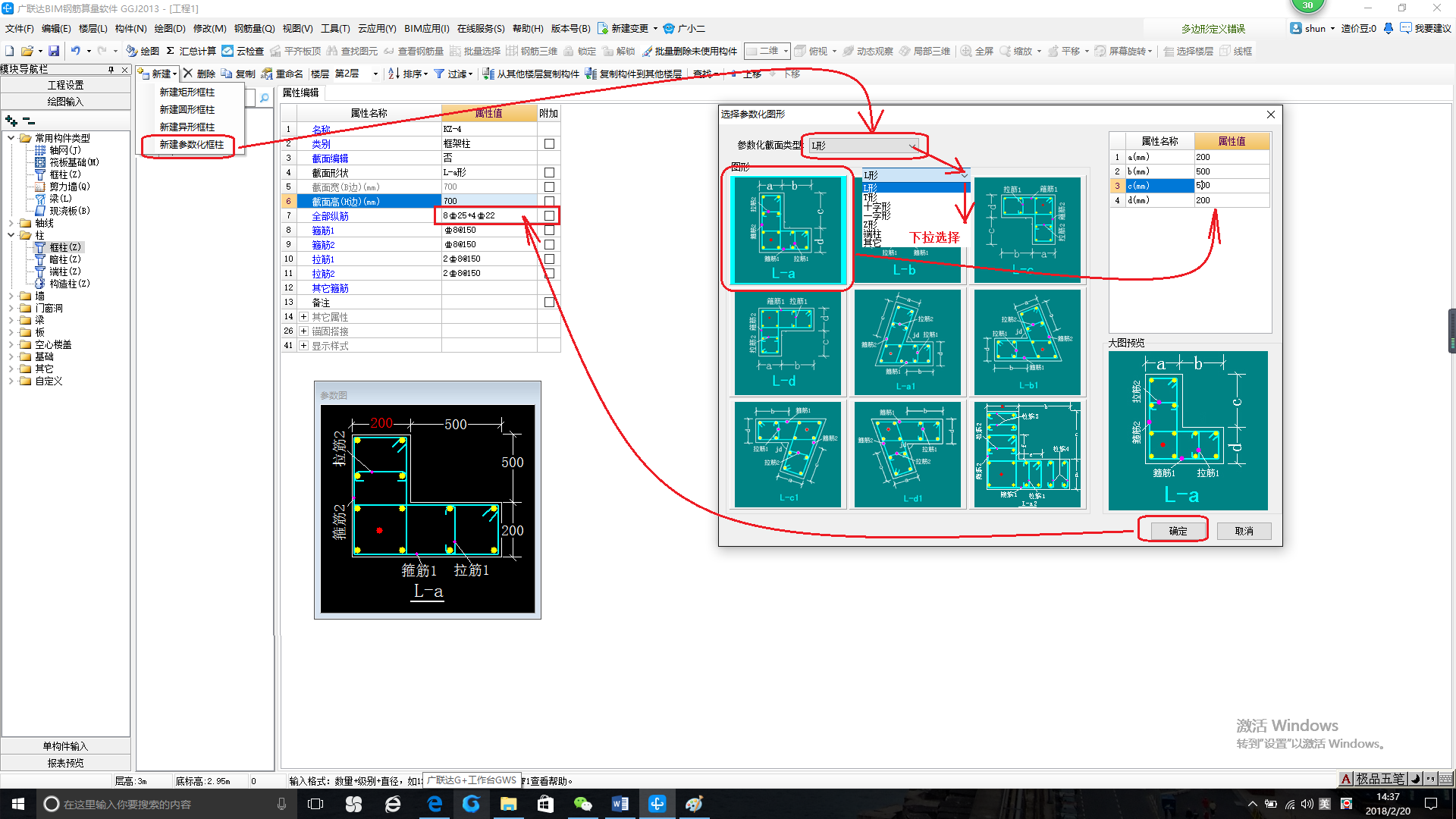
Task: Expand the 锚固搭接 property group
Action: coord(303,331)
